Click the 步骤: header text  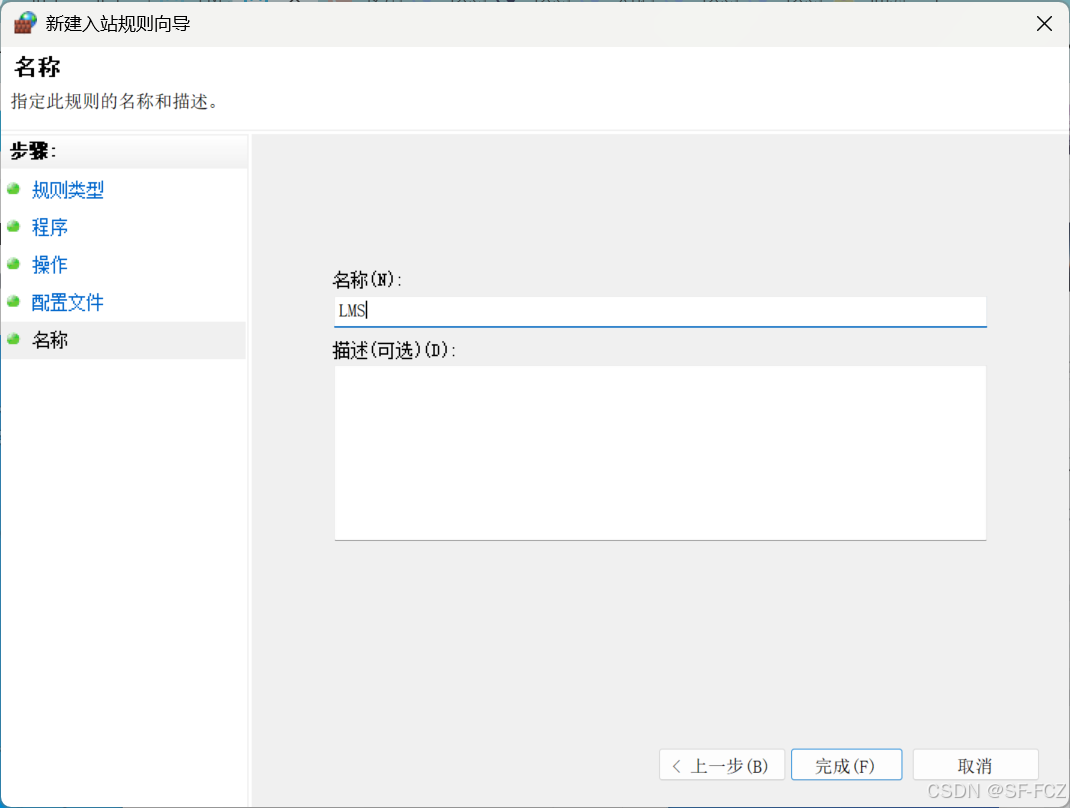pyautogui.click(x=33, y=151)
